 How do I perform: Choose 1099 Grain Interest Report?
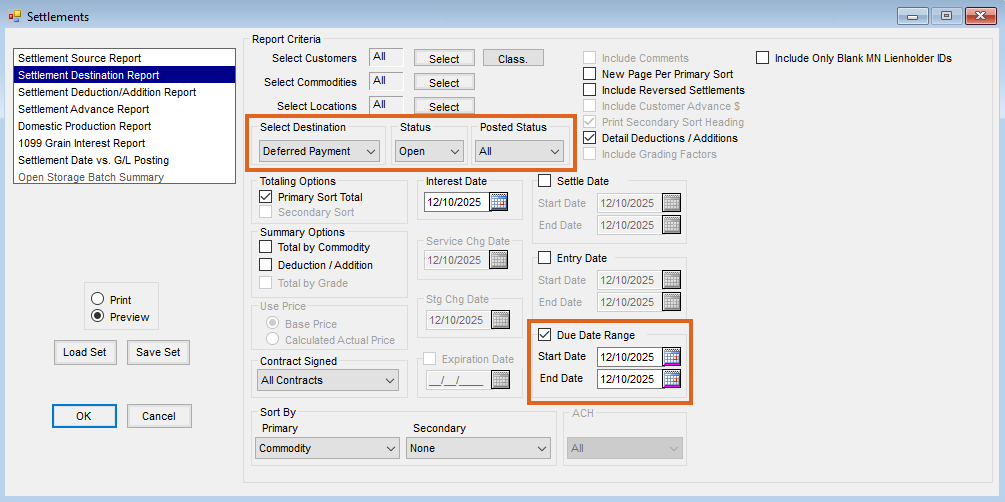124,143
